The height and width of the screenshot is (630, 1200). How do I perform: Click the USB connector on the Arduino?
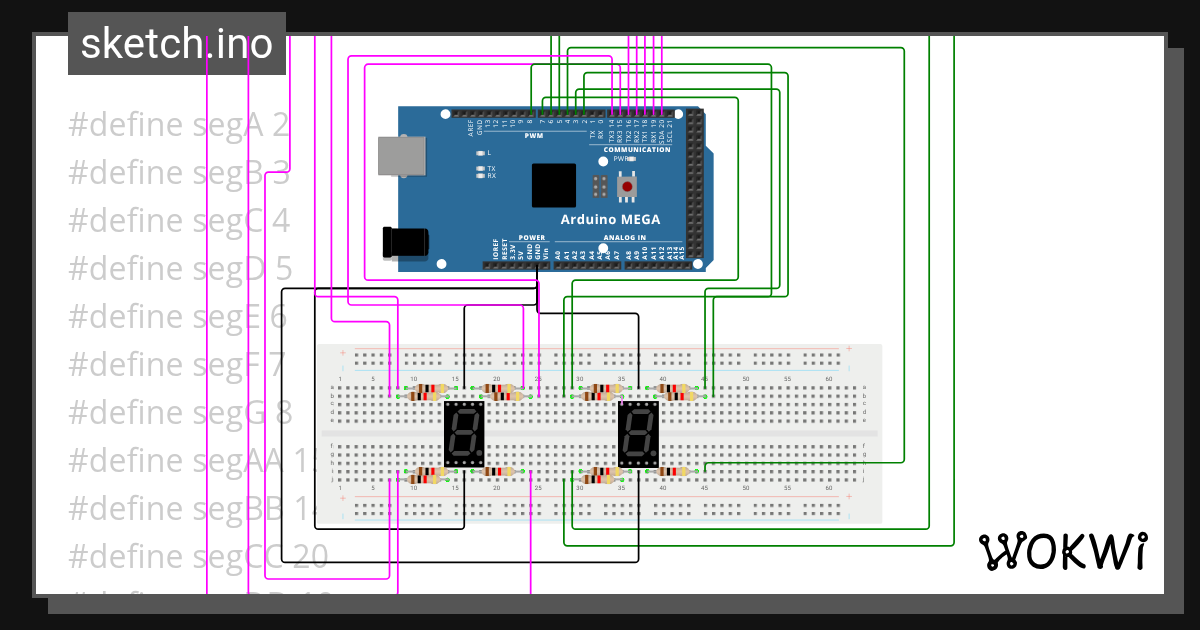tap(402, 155)
